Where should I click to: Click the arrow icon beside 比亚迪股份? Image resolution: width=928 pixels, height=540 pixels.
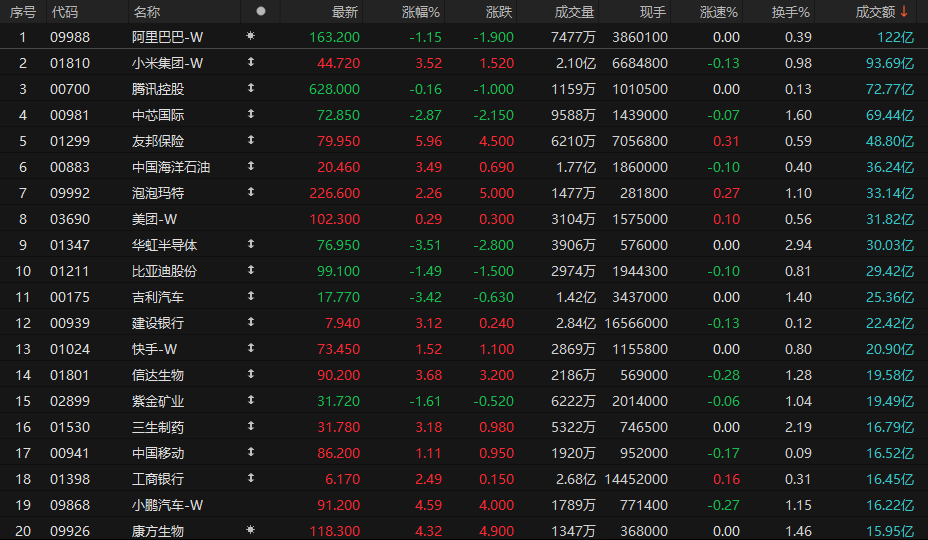click(x=251, y=270)
